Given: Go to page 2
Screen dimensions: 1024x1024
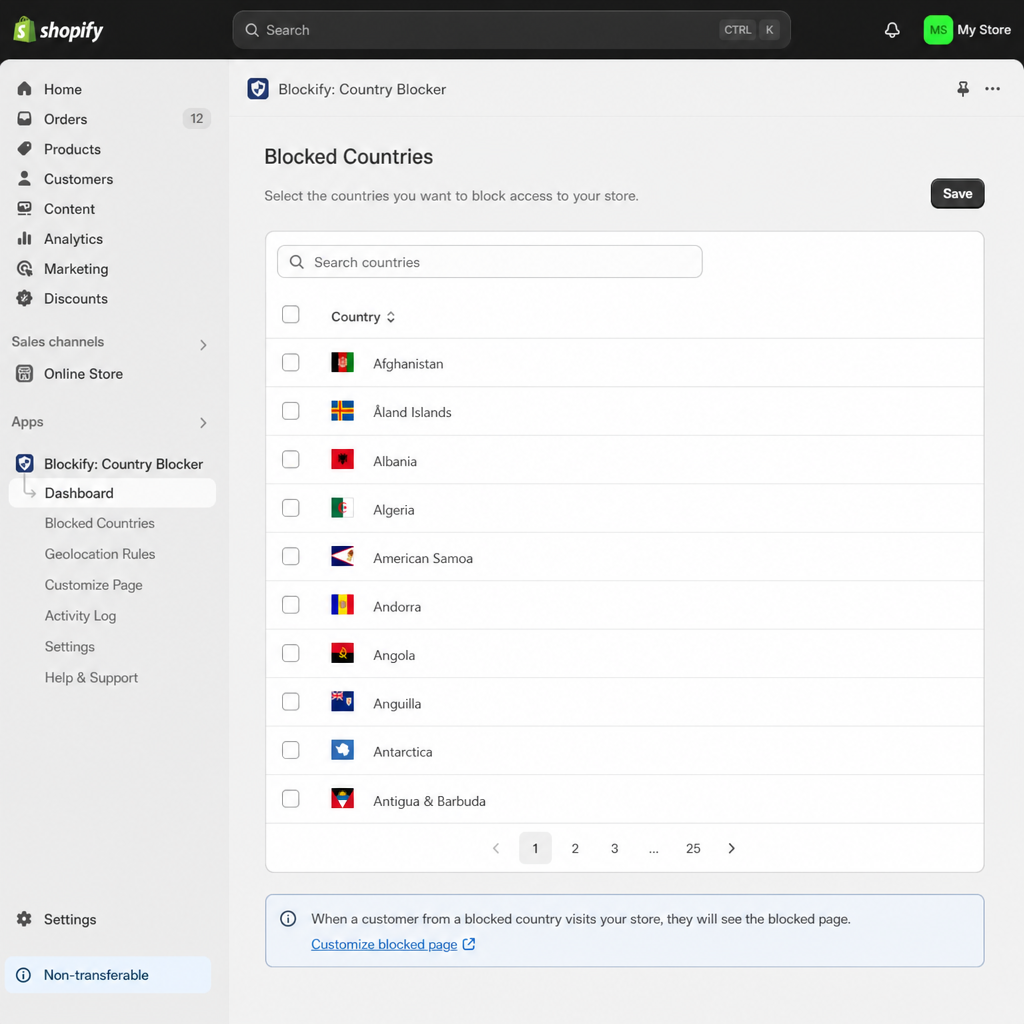Looking at the screenshot, I should pos(575,848).
